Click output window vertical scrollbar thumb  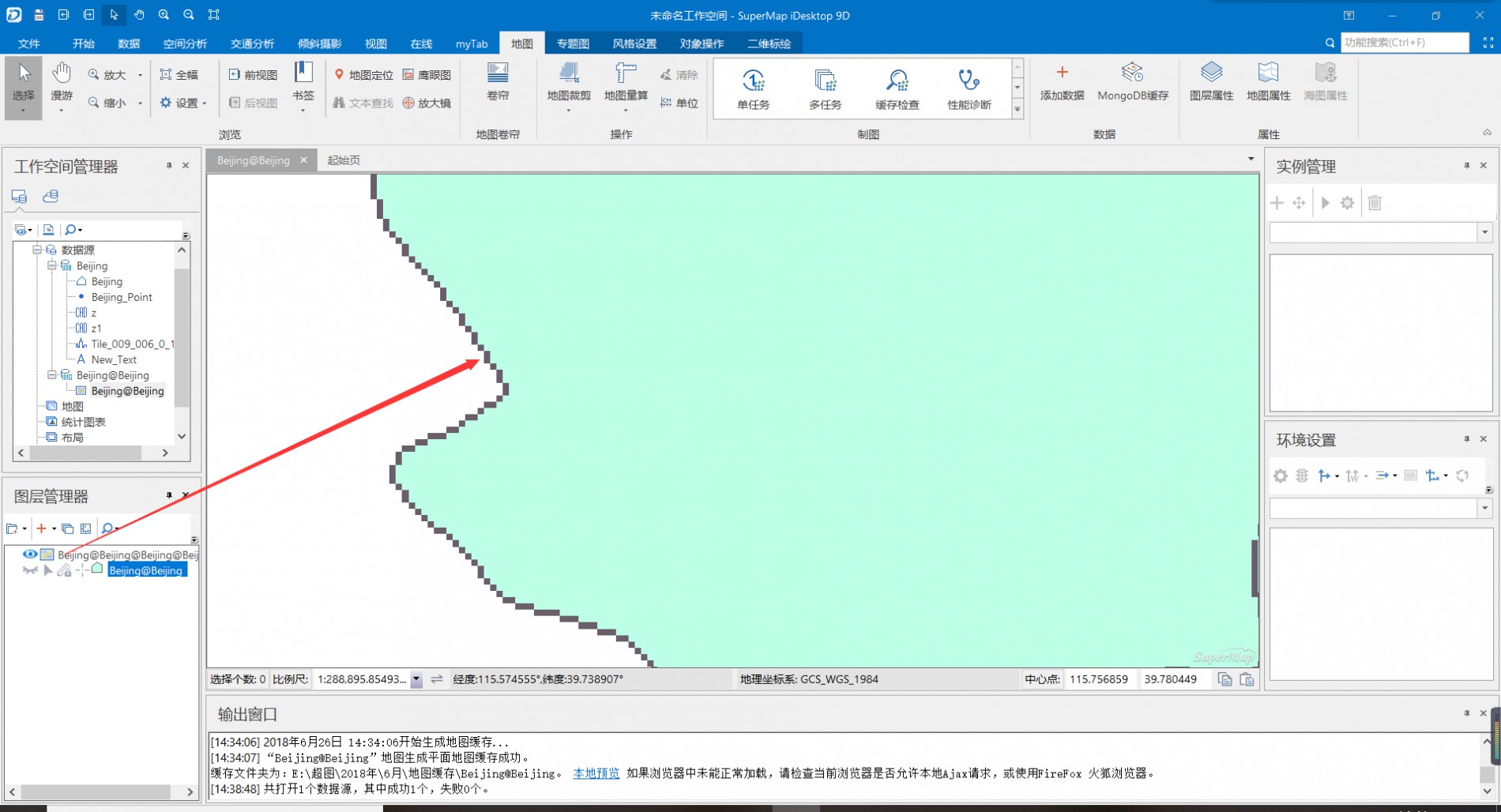1487,774
